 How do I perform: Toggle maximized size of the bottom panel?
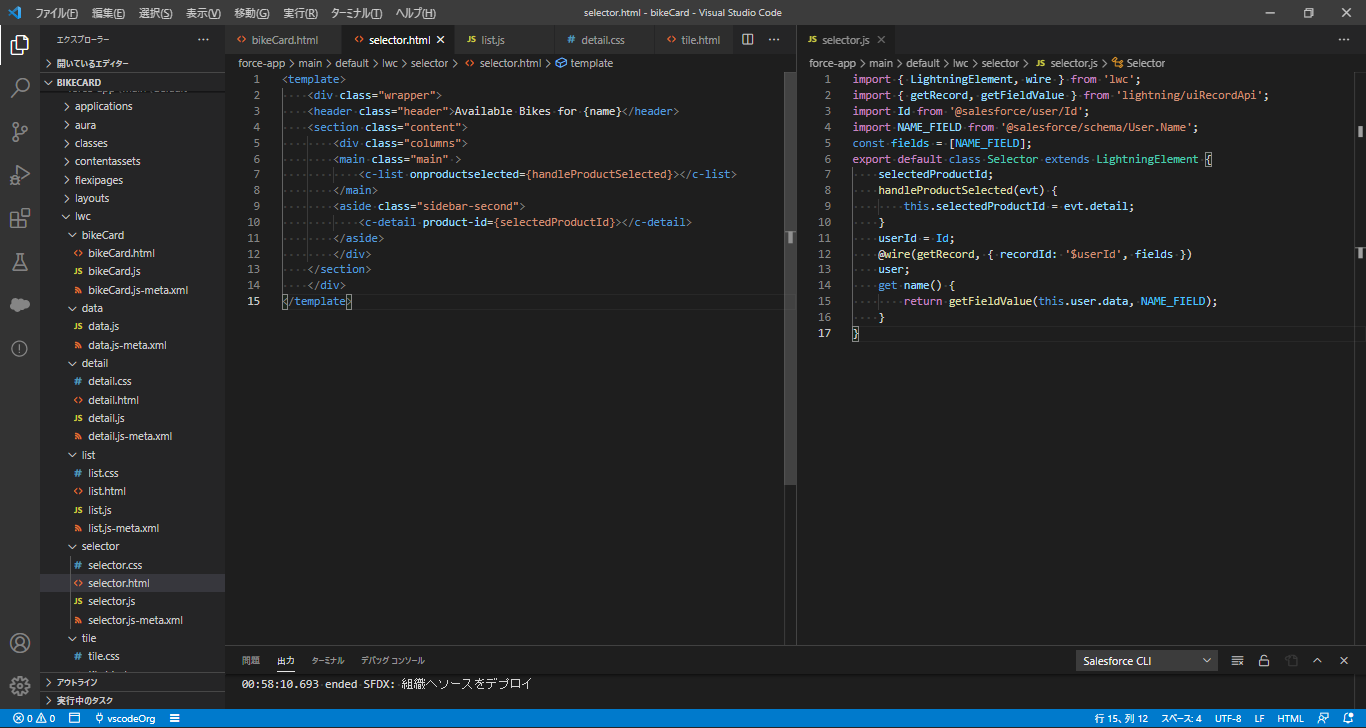click(1317, 661)
